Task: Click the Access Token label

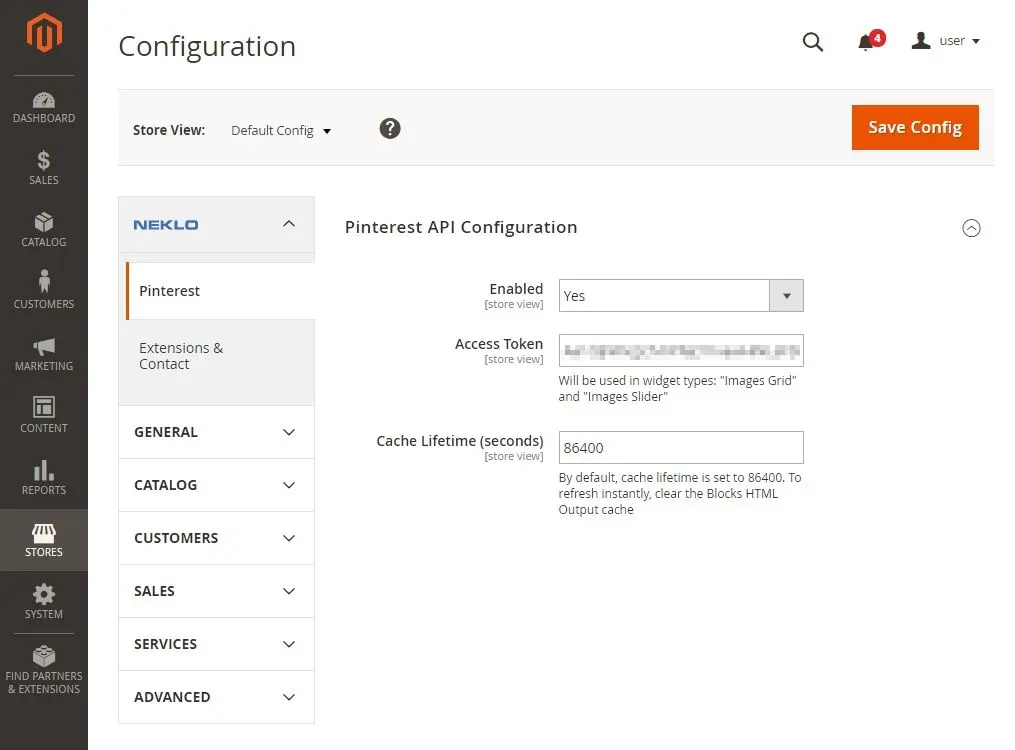Action: (x=498, y=344)
